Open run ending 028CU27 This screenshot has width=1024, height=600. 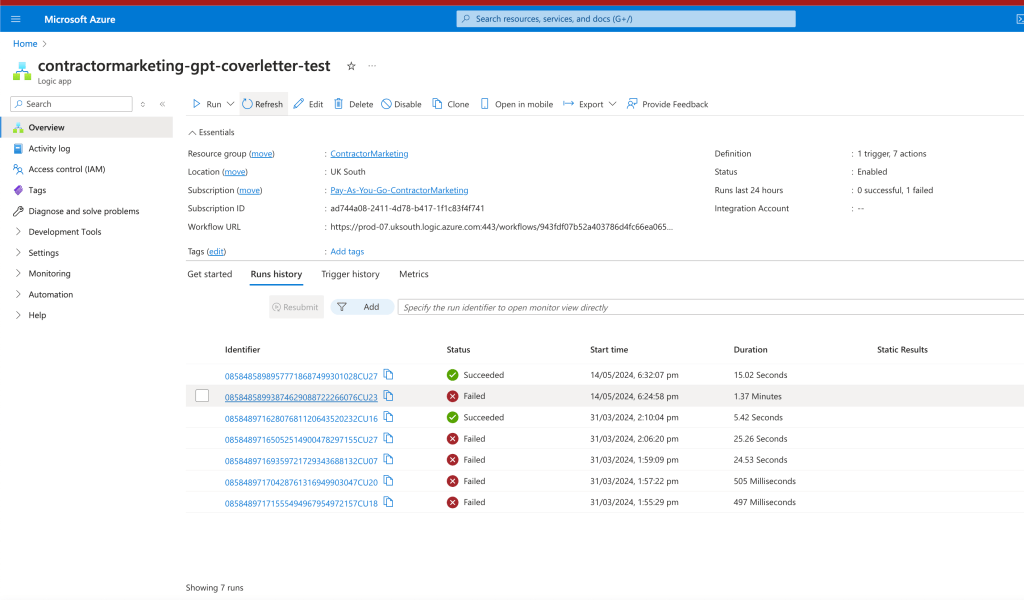(301, 376)
